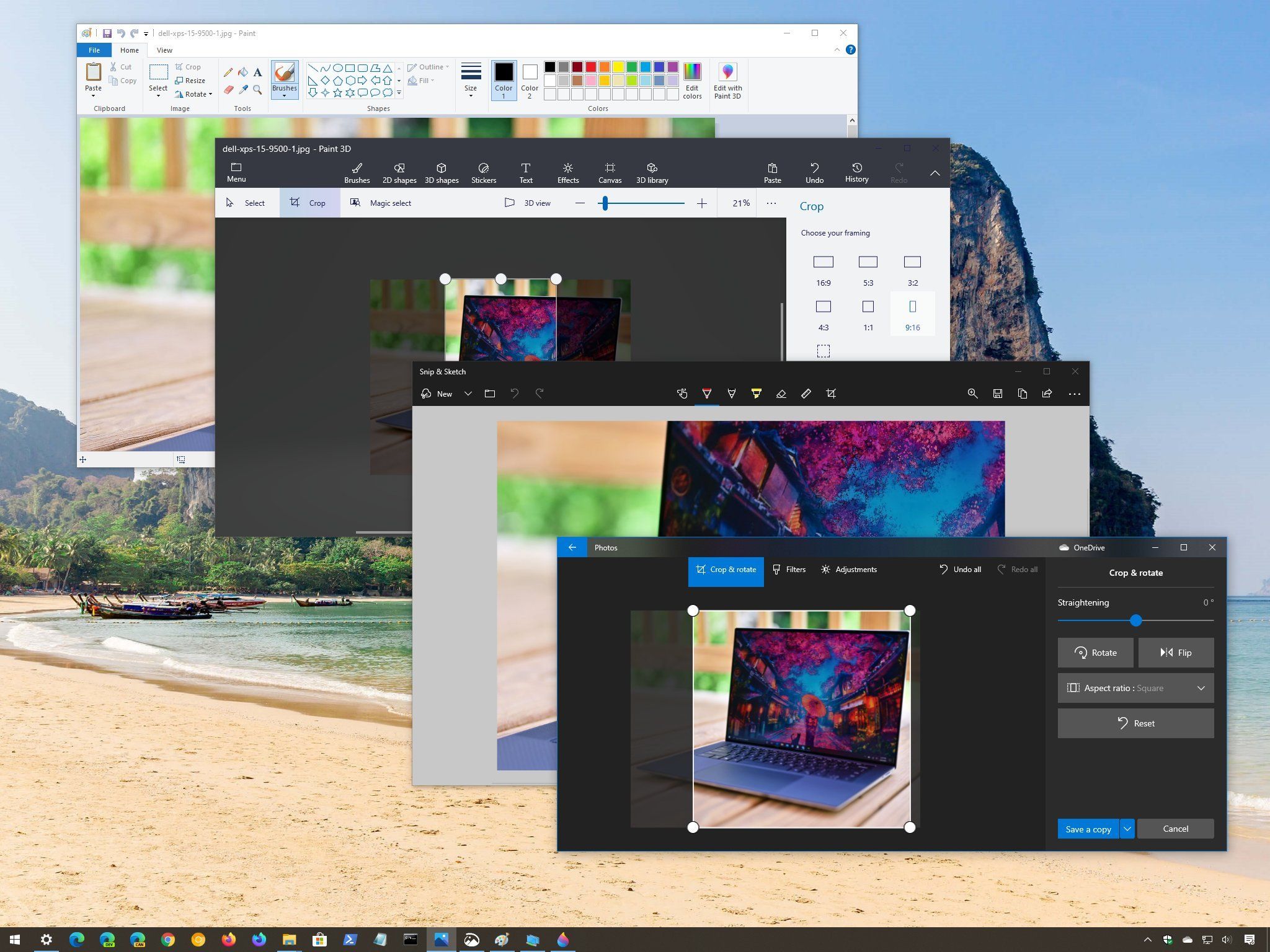The height and width of the screenshot is (952, 1270).
Task: Share the snip in Snip & Sketch
Action: pos(1047,394)
